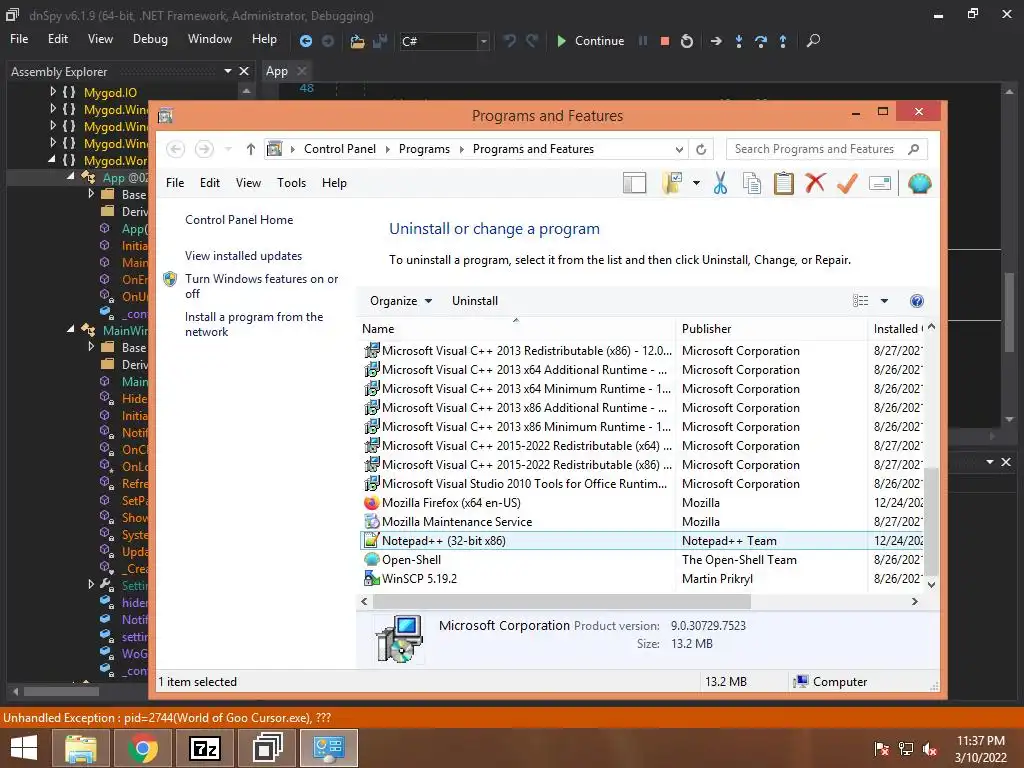The height and width of the screenshot is (768, 1024).
Task: Click the Copy toolbar icon
Action: tap(752, 184)
